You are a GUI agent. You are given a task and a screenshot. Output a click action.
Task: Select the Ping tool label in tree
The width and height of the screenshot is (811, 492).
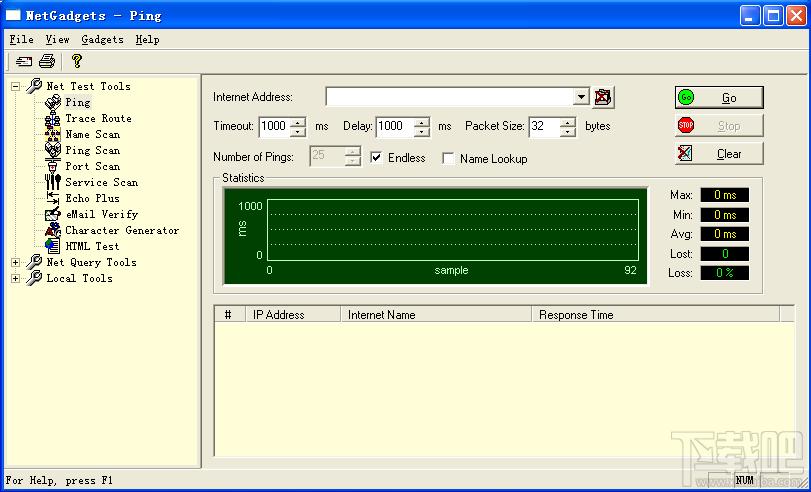[x=78, y=102]
